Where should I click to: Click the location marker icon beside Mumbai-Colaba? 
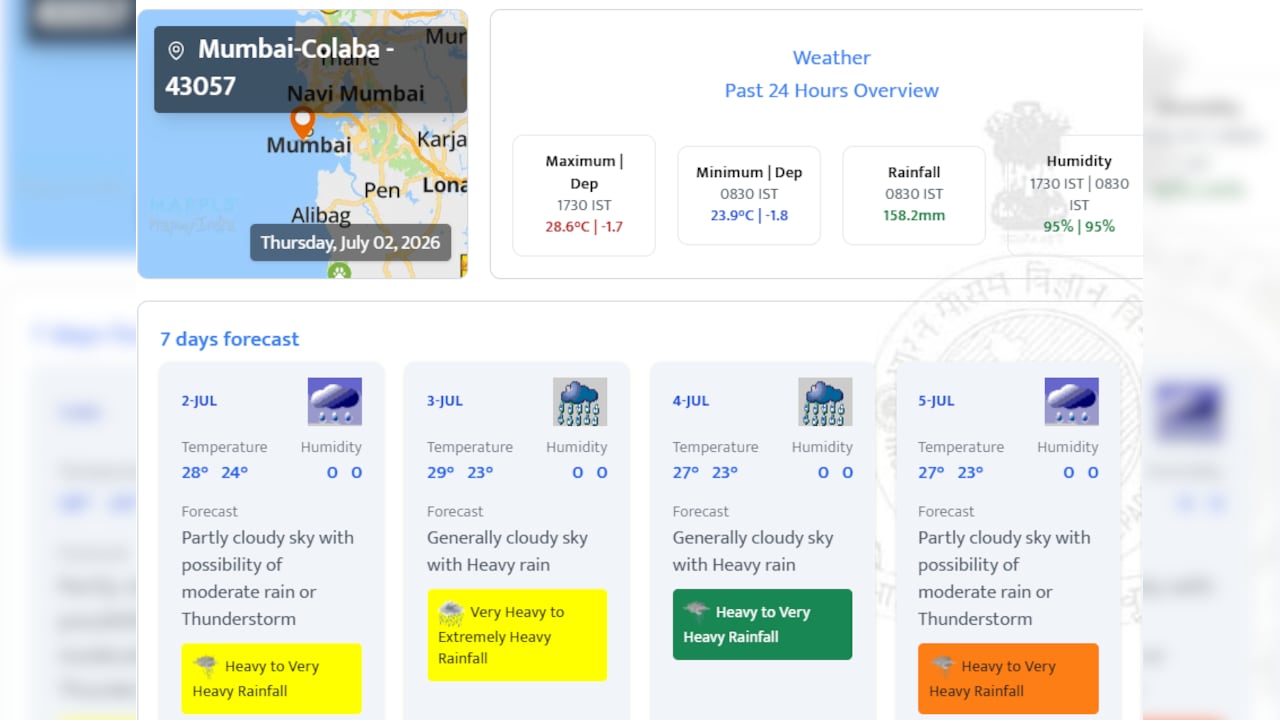tap(176, 50)
